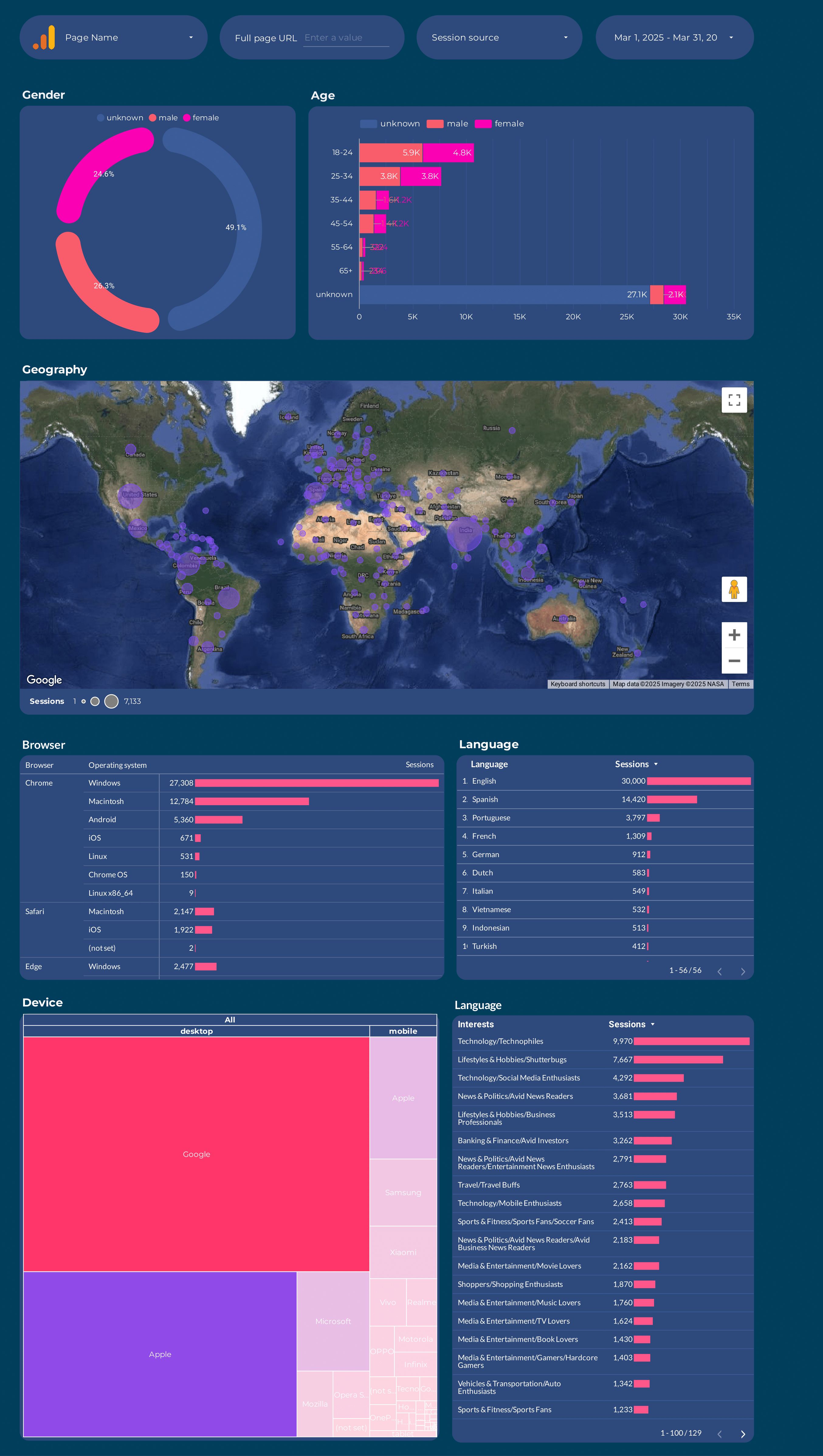
Task: Select the Chrome browser row label
Action: [39, 783]
